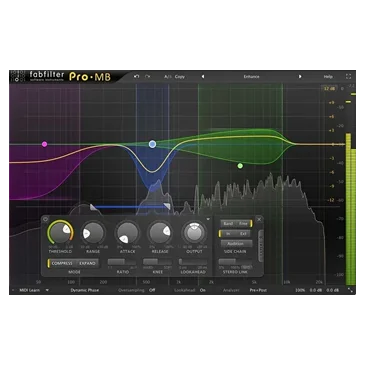Set side chain to Free
The image size is (365, 365).
[x=243, y=224]
